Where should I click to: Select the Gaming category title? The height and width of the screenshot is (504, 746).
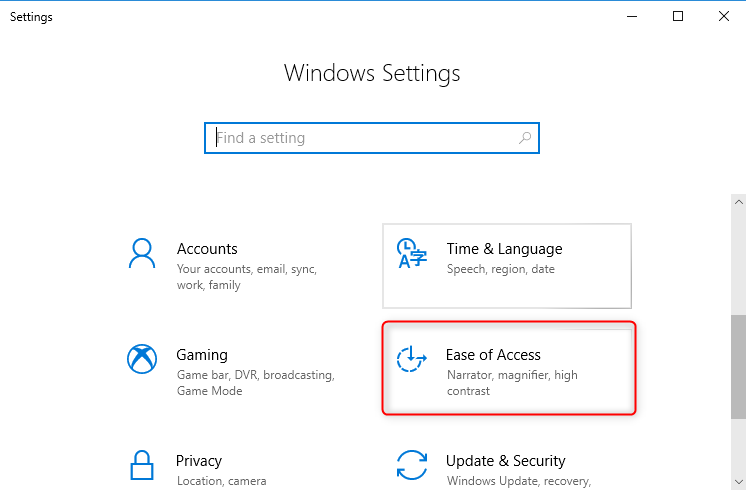coord(202,355)
